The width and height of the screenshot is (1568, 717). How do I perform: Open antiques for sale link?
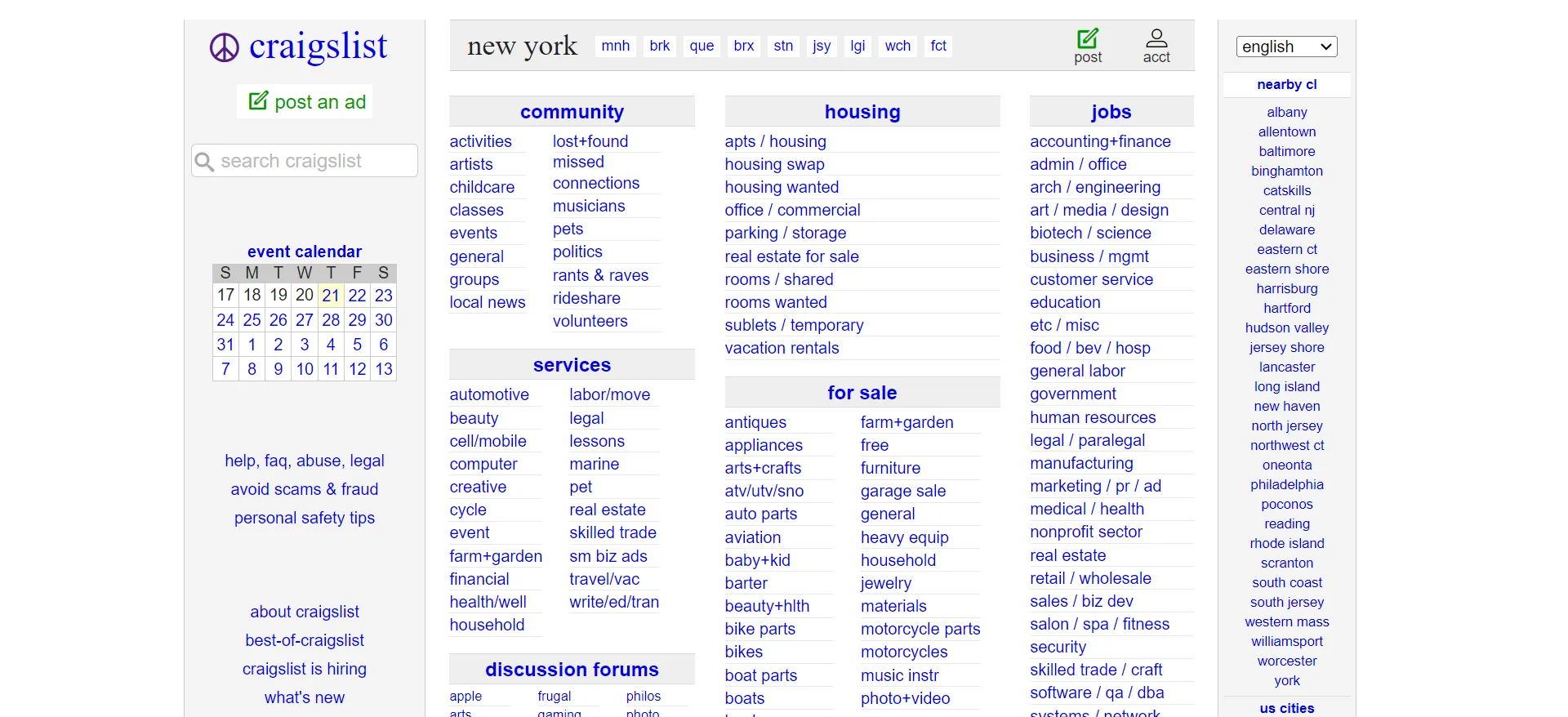click(755, 422)
